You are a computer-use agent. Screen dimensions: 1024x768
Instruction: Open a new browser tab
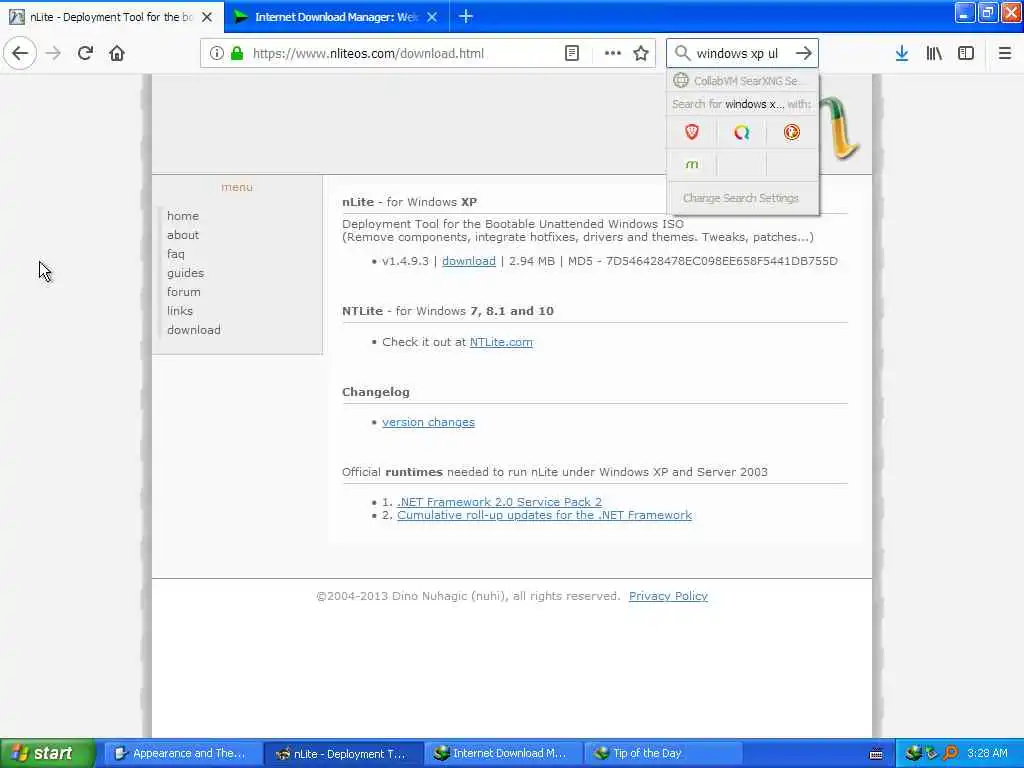(x=466, y=16)
